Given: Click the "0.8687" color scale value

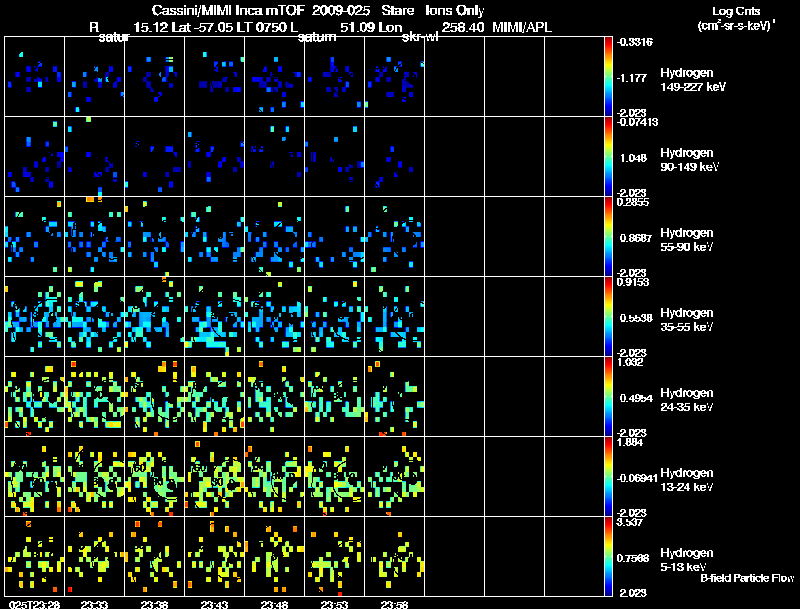Looking at the screenshot, I should (635, 238).
